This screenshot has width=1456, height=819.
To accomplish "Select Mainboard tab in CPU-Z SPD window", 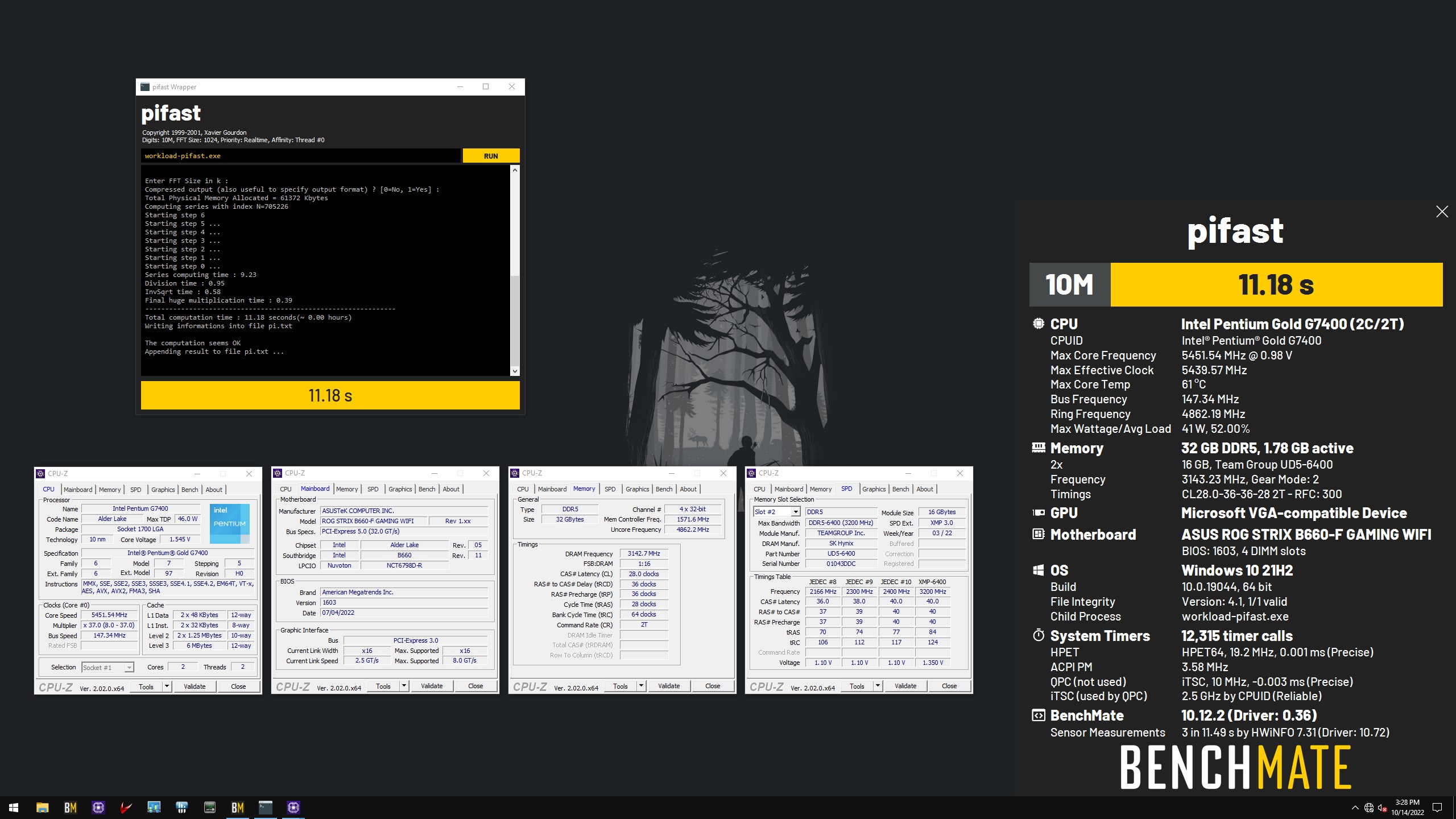I will (788, 489).
